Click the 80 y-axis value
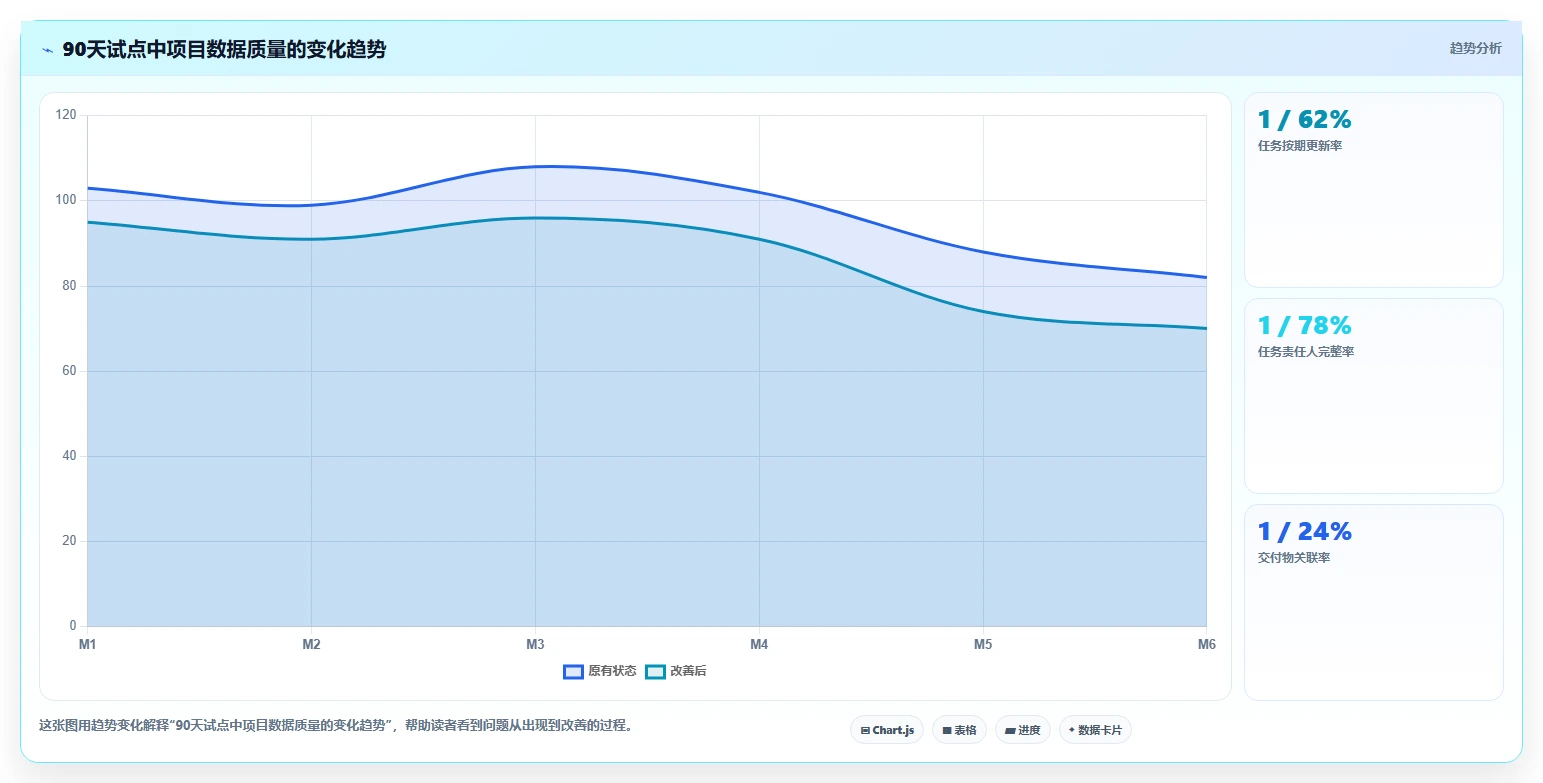1543x783 pixels. [69, 286]
